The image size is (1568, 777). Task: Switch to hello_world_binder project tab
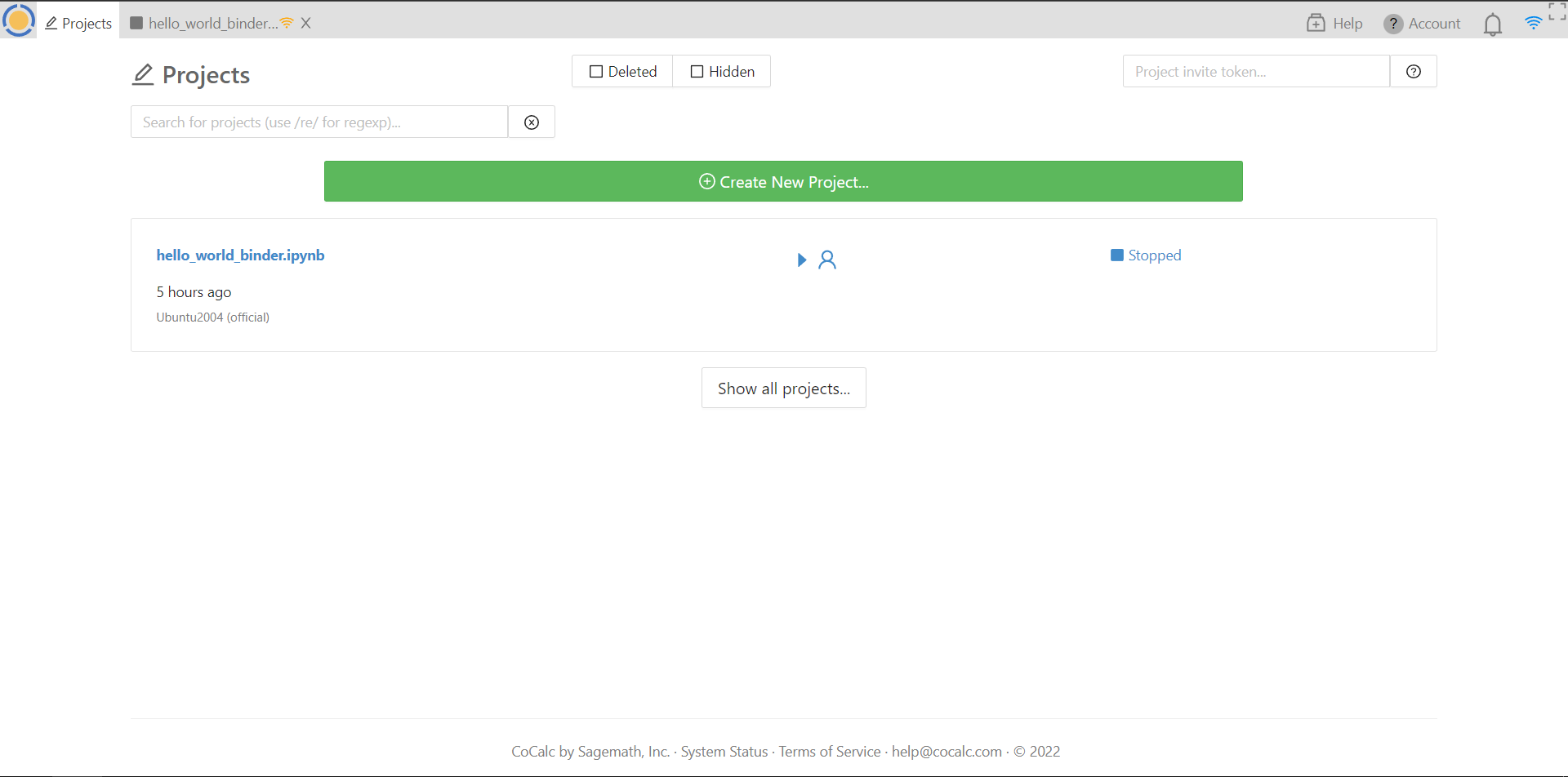tap(212, 24)
